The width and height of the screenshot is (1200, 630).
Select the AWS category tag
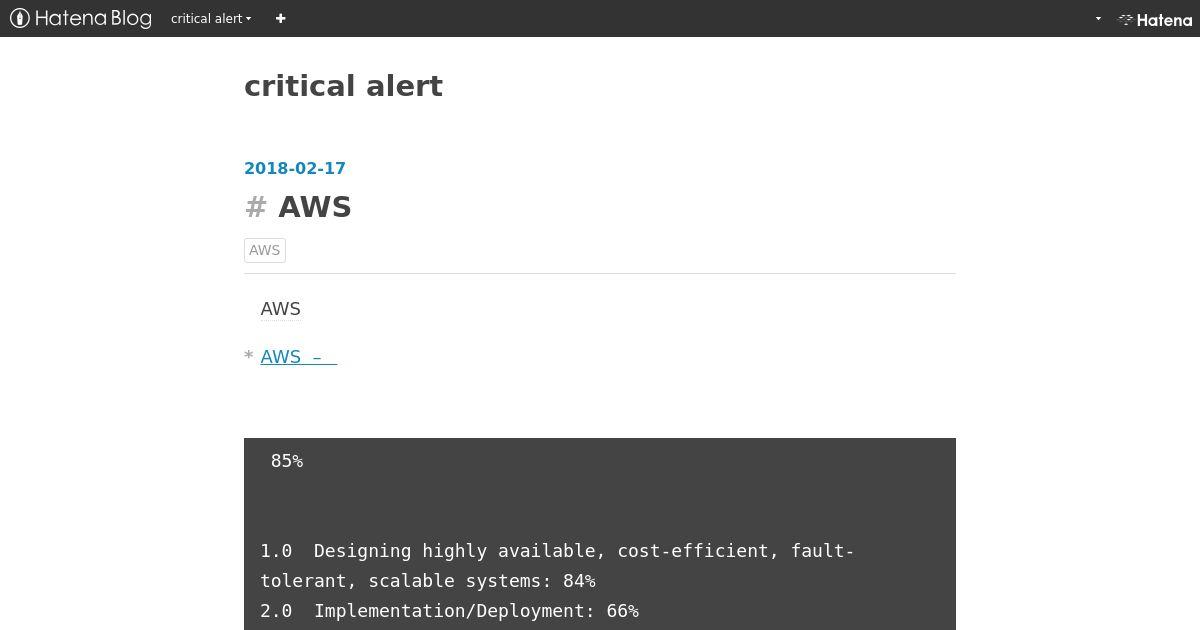pyautogui.click(x=265, y=250)
